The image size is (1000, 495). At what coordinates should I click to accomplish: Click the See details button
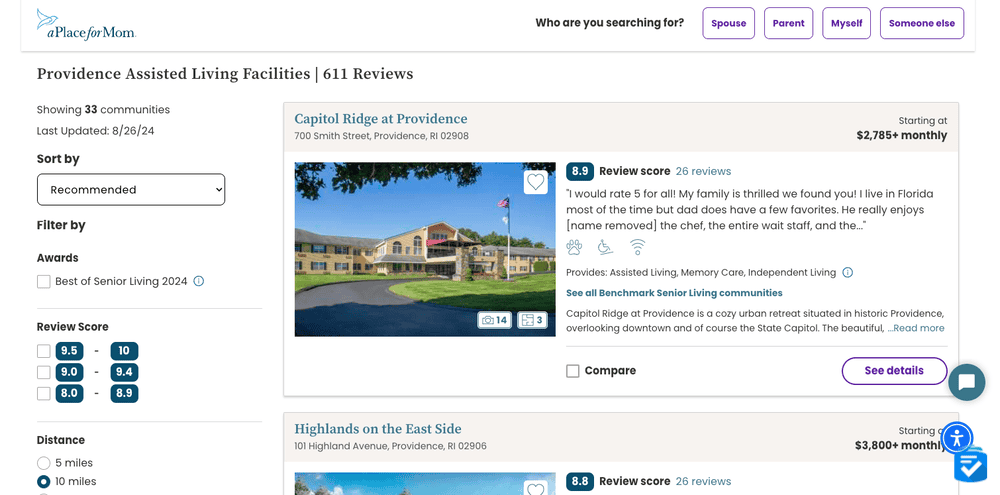[x=894, y=371]
